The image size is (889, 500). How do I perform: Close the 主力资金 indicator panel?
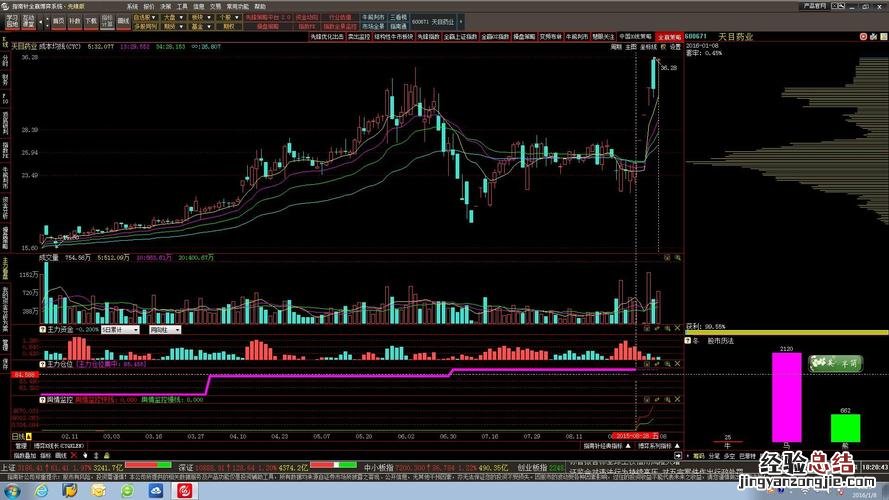coord(677,328)
